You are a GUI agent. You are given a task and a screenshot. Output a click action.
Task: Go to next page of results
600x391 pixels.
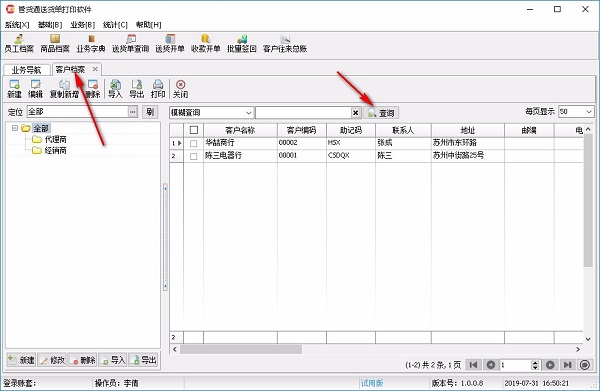pos(550,365)
